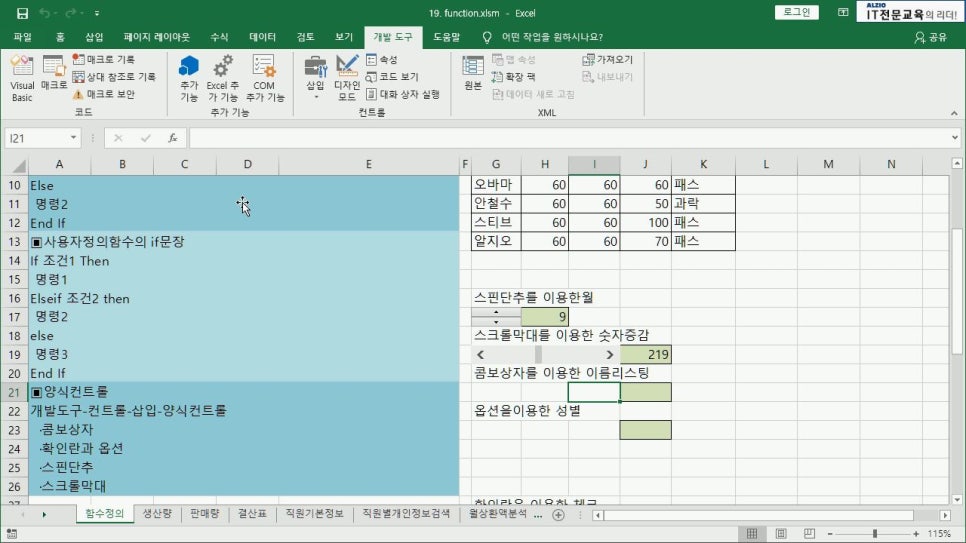
Task: Click inside the formula bar
Action: pyautogui.click(x=567, y=138)
